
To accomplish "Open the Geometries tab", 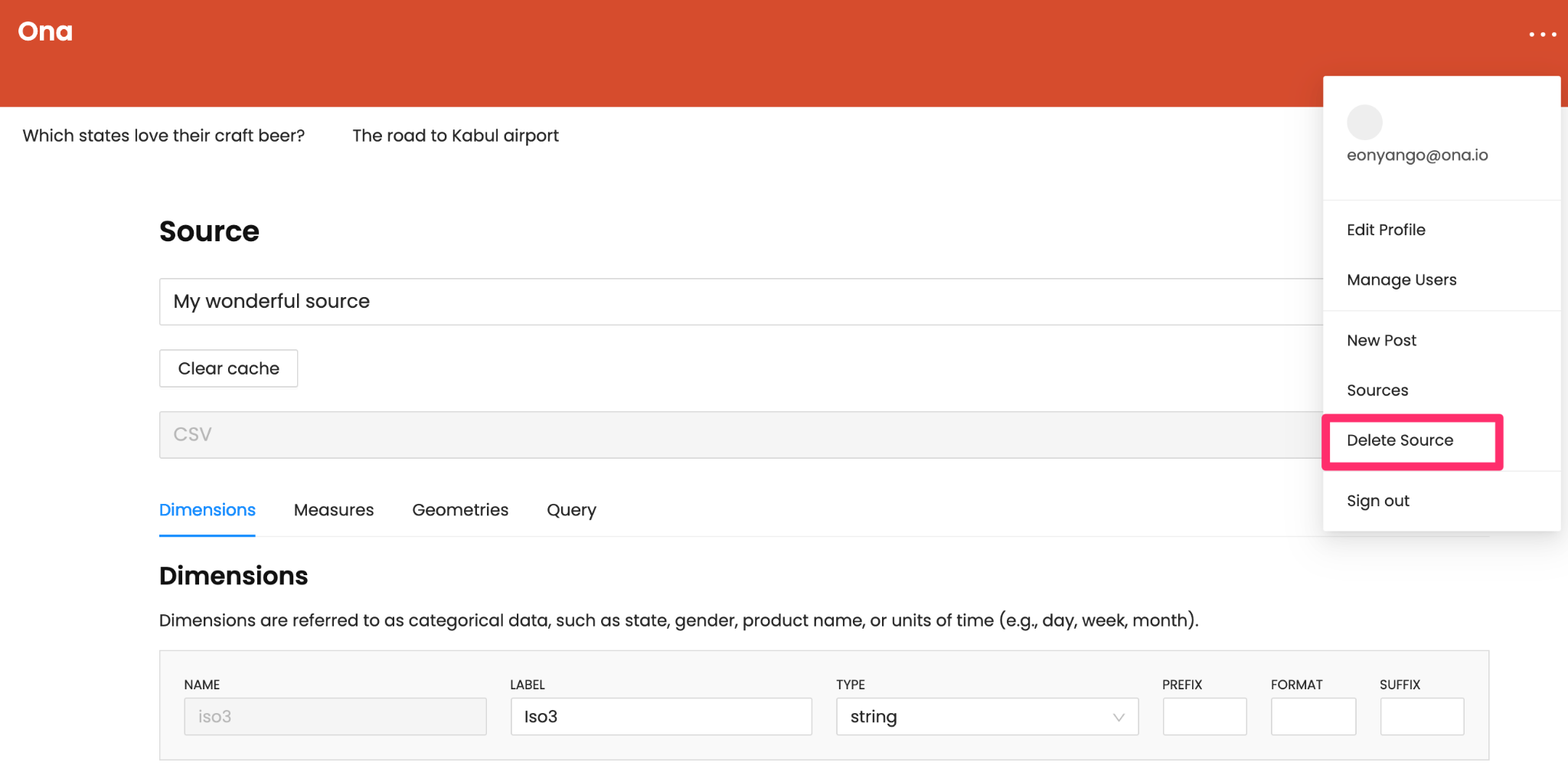I will pyautogui.click(x=460, y=510).
